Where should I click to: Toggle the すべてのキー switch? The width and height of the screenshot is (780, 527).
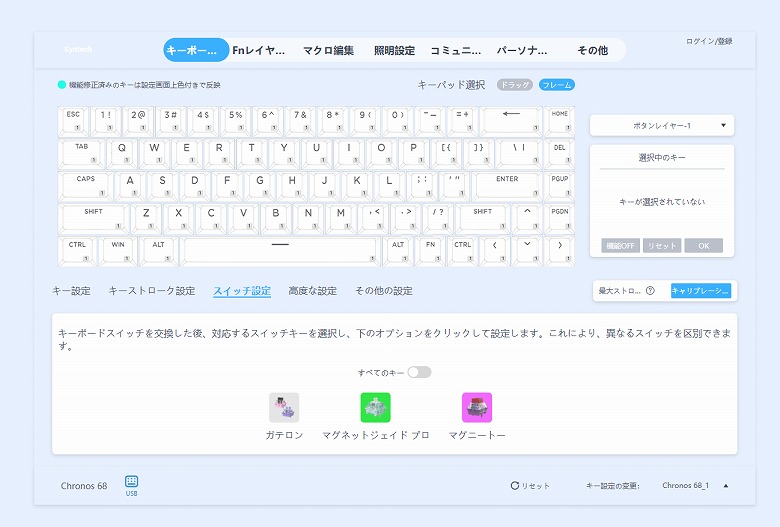419,372
